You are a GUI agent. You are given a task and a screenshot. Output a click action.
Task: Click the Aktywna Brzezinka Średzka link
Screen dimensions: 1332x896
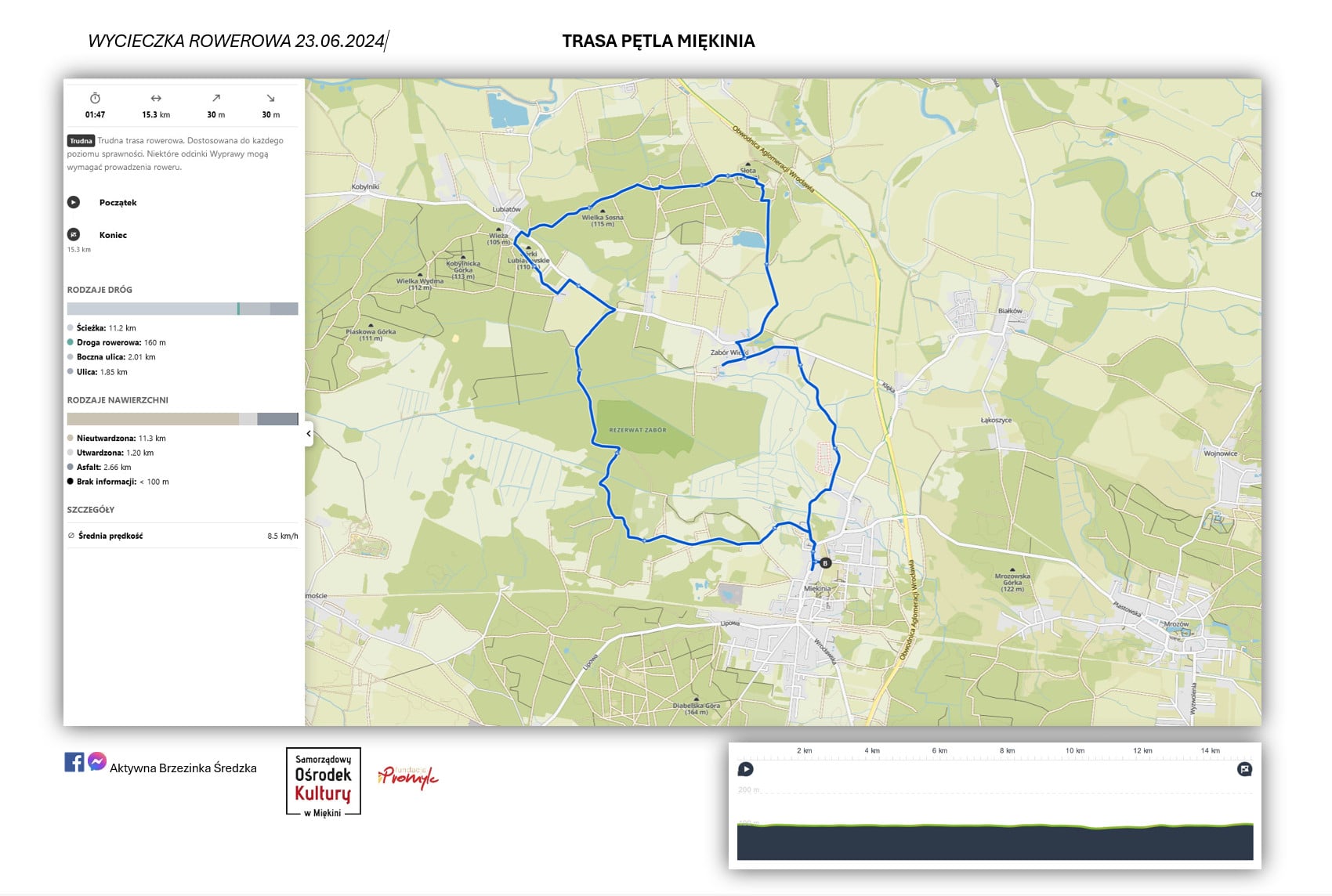183,768
